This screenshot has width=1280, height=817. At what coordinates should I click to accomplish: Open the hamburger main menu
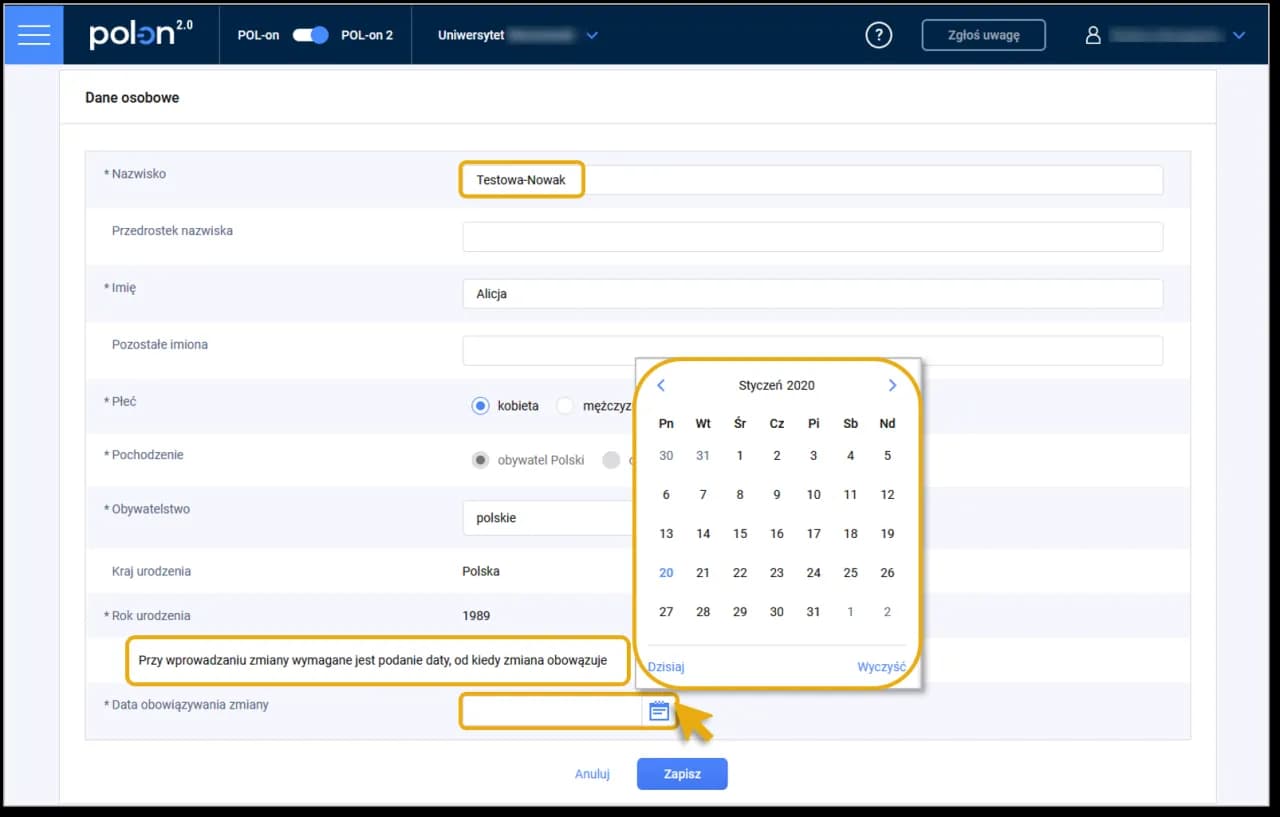point(34,35)
